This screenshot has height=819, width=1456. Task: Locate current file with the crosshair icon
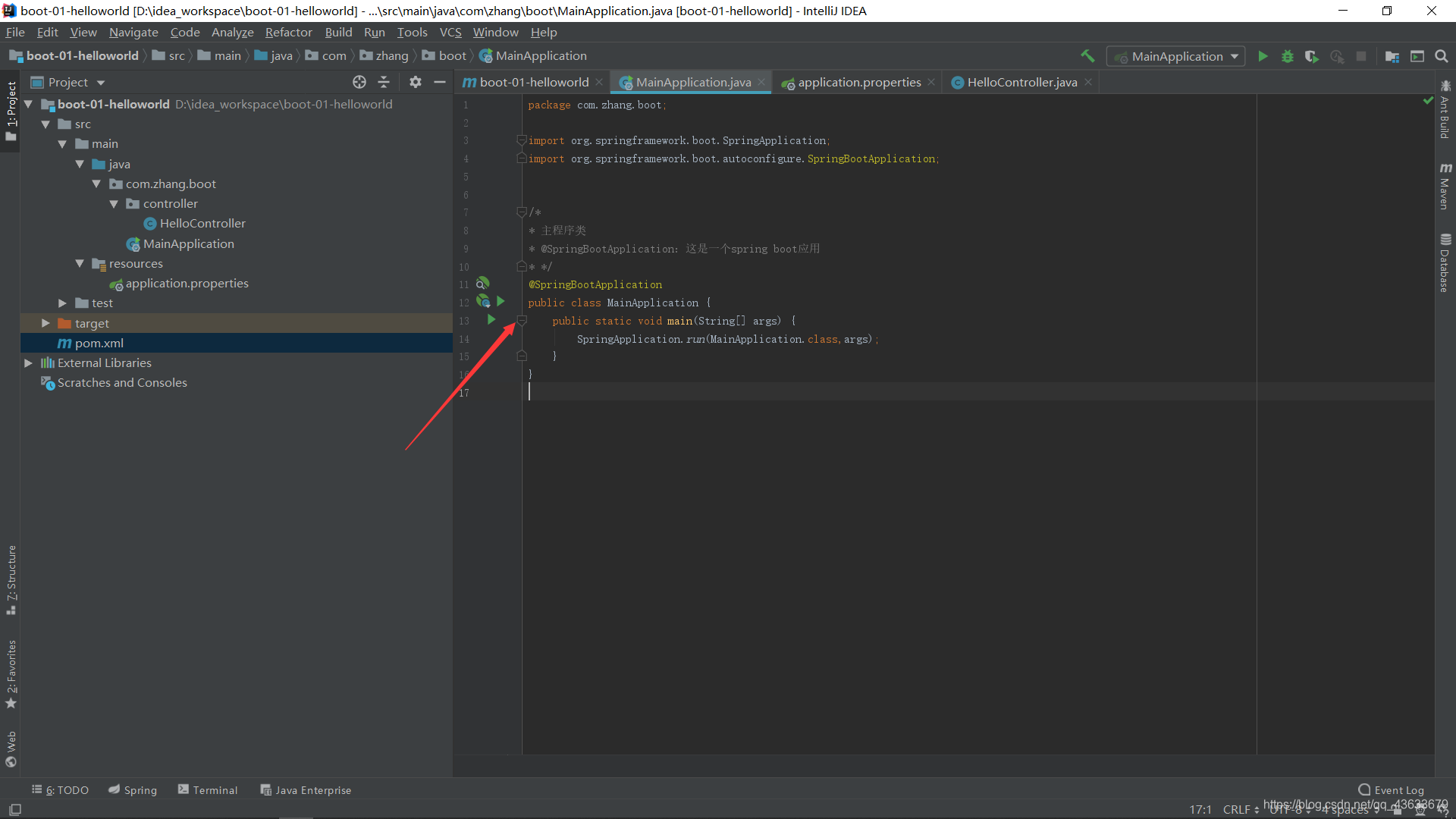click(x=359, y=82)
